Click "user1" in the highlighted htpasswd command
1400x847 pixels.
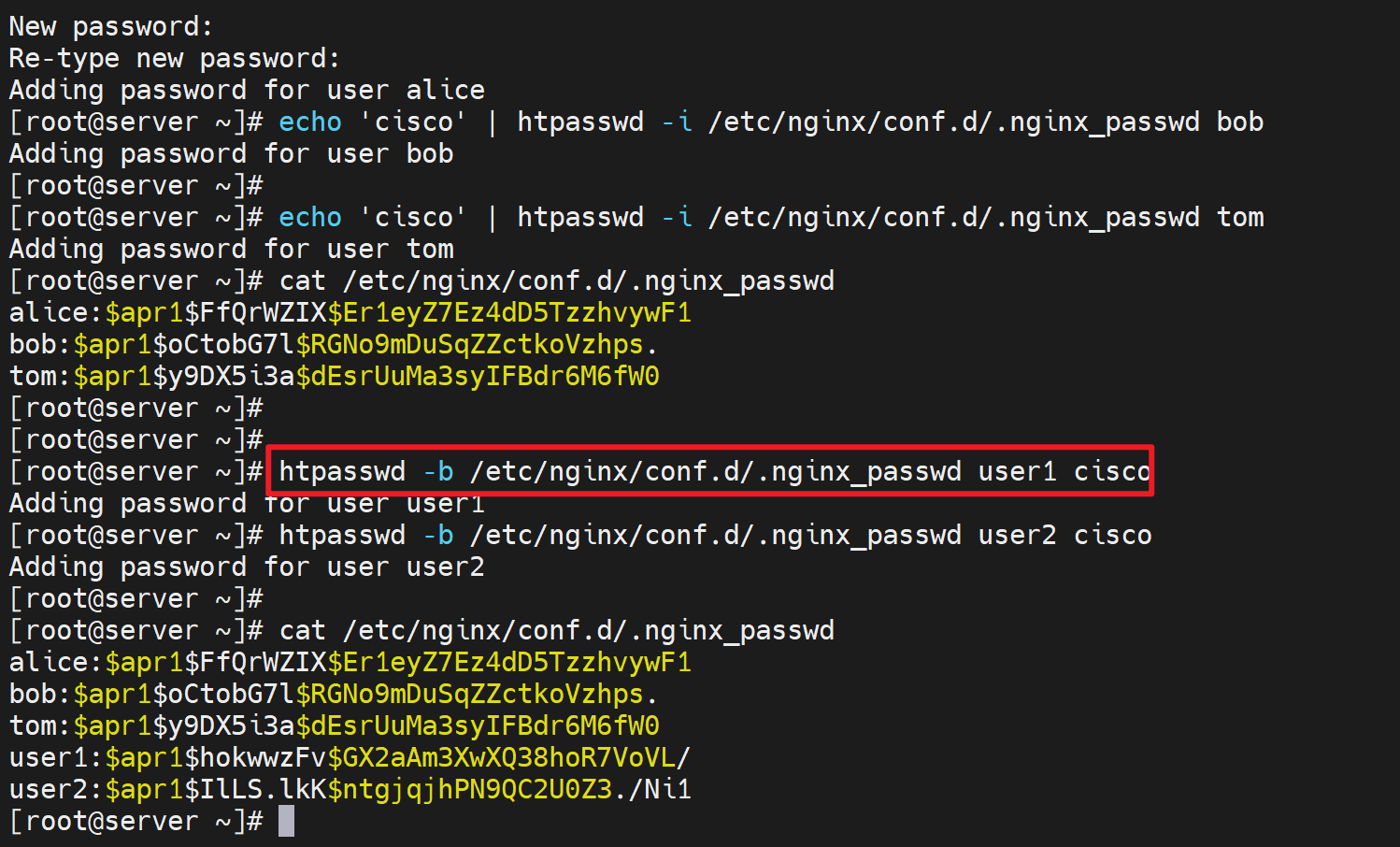tap(1017, 471)
